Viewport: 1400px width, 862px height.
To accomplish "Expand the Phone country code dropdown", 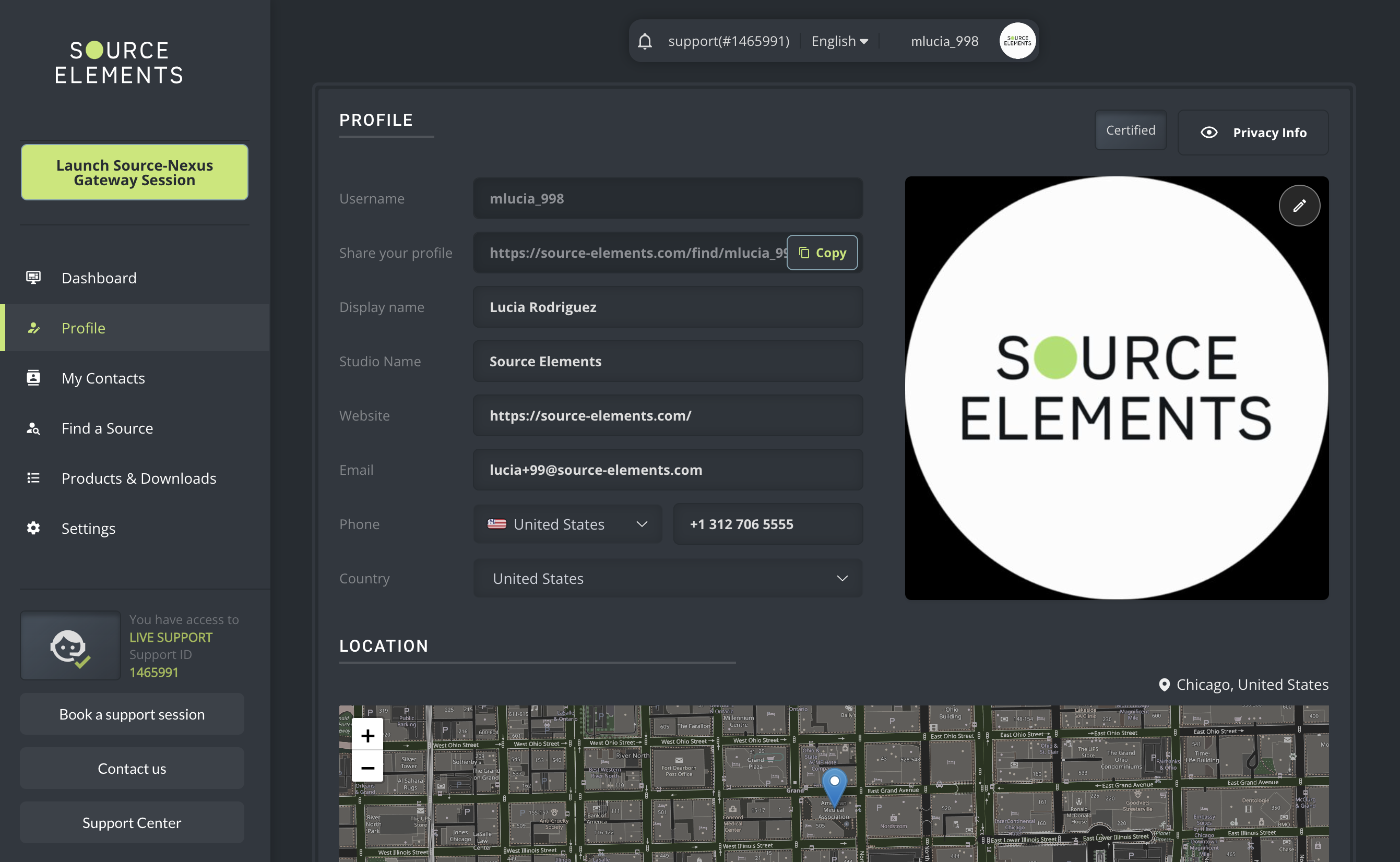I will point(567,524).
